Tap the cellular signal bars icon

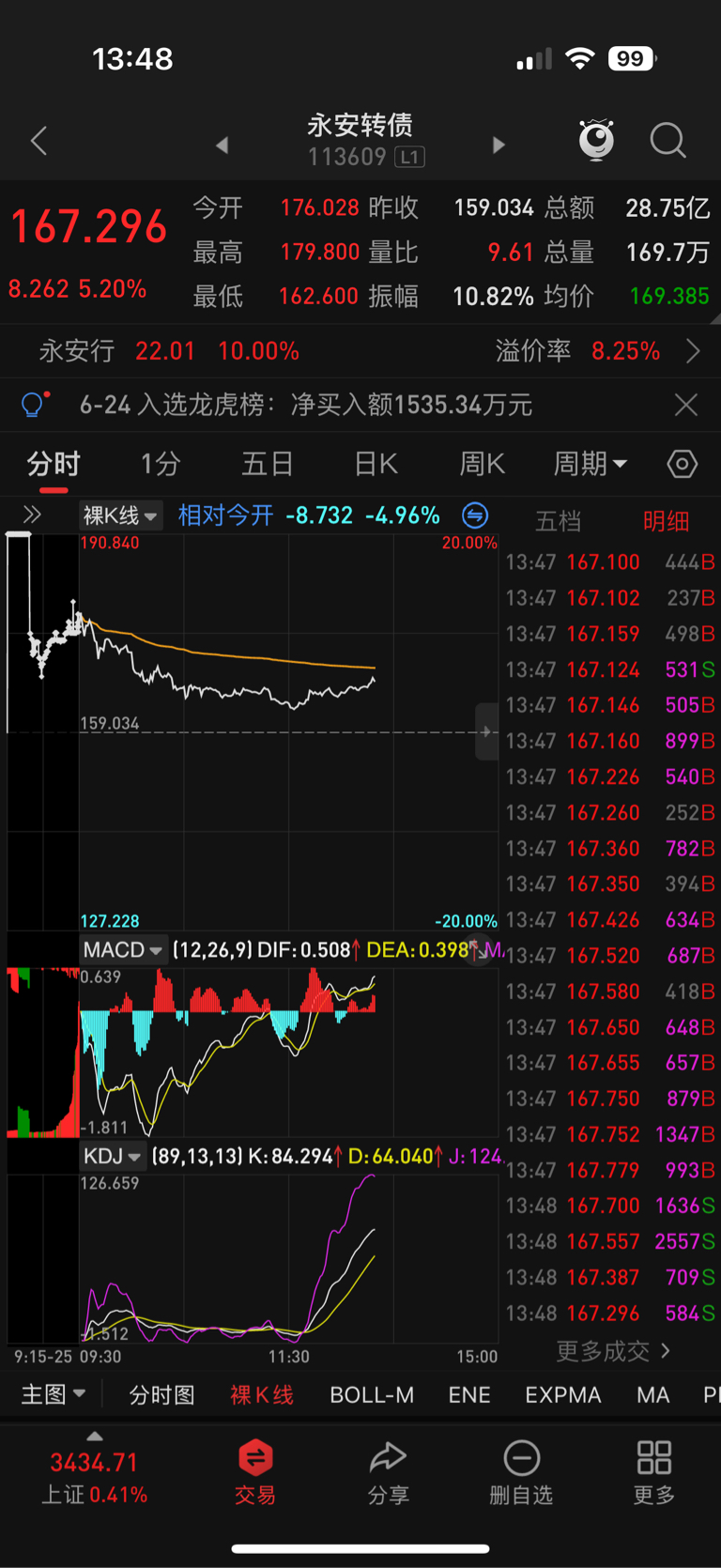point(534,61)
